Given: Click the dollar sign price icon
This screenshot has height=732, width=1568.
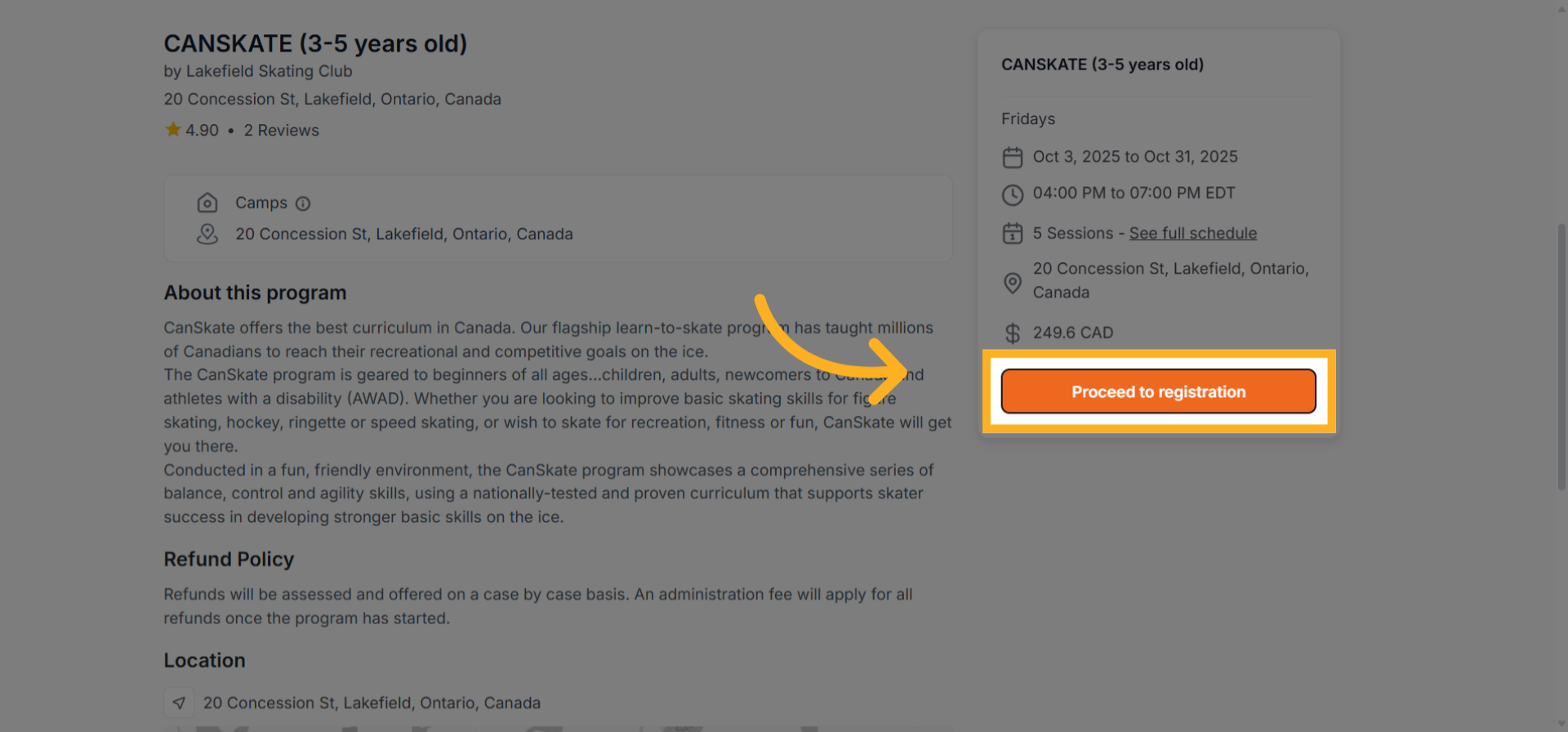Looking at the screenshot, I should pos(1013,333).
